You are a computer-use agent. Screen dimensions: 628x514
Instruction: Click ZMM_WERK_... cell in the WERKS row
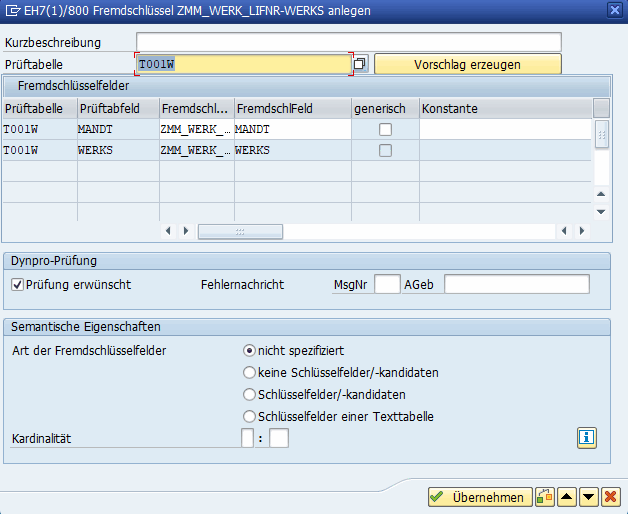[x=197, y=150]
